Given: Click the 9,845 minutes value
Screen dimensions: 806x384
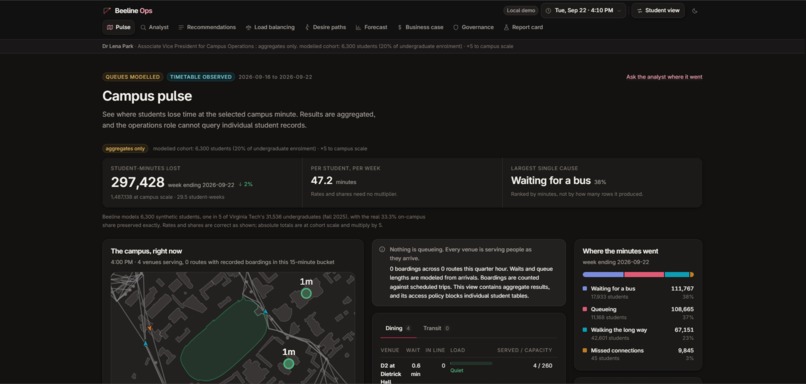Looking at the screenshot, I should tap(686, 351).
